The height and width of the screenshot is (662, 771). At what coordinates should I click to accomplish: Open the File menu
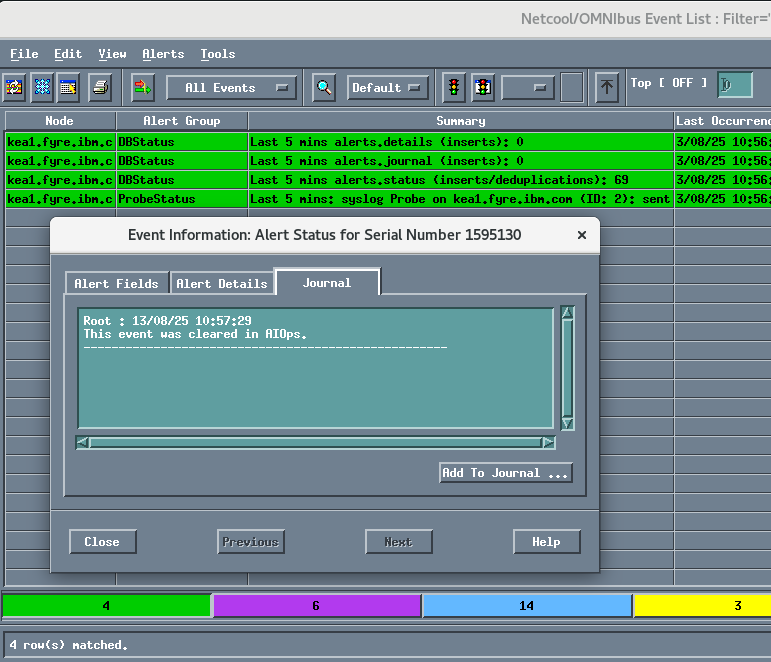tap(24, 54)
